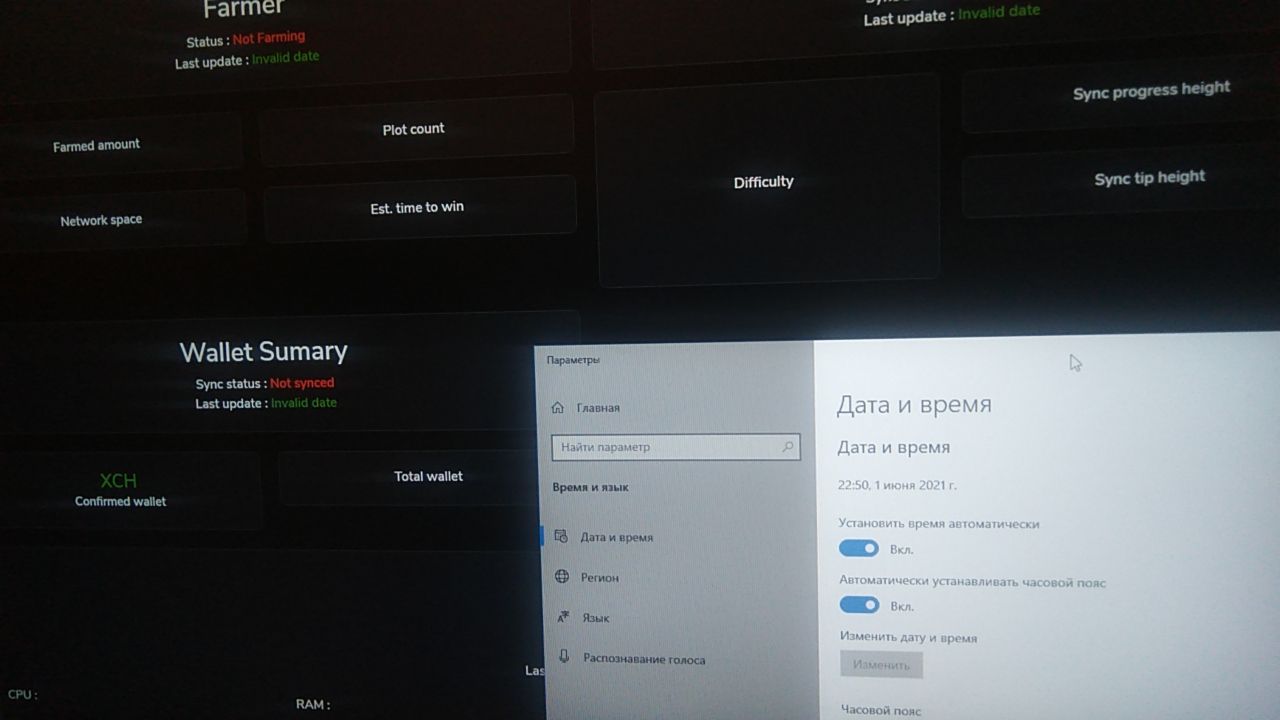1280x720 pixels.
Task: Toggle Автоматически устанавливать часовой пояс switch
Action: coord(859,605)
